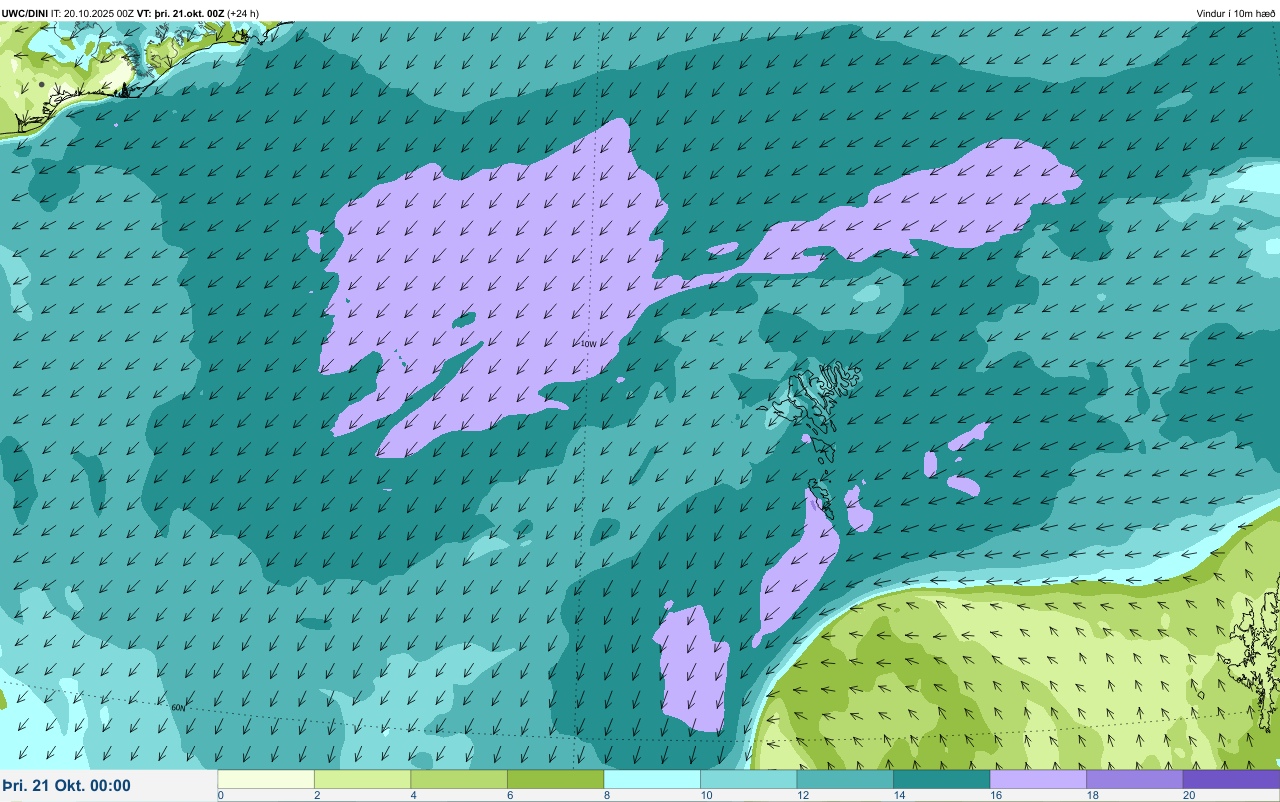Screen dimensions: 1280x802
Task: Click the legend scale value '14'
Action: [898, 795]
